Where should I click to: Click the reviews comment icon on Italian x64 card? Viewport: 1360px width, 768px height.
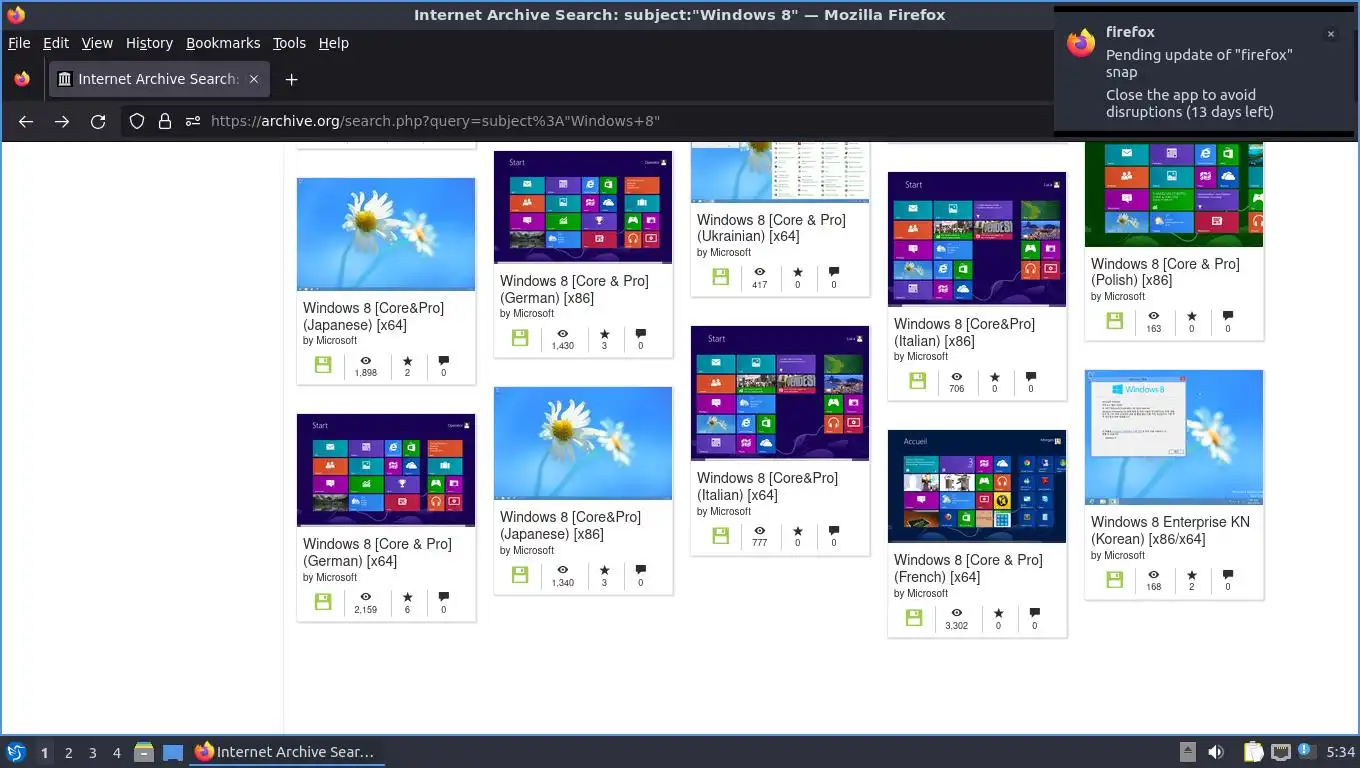(834, 530)
